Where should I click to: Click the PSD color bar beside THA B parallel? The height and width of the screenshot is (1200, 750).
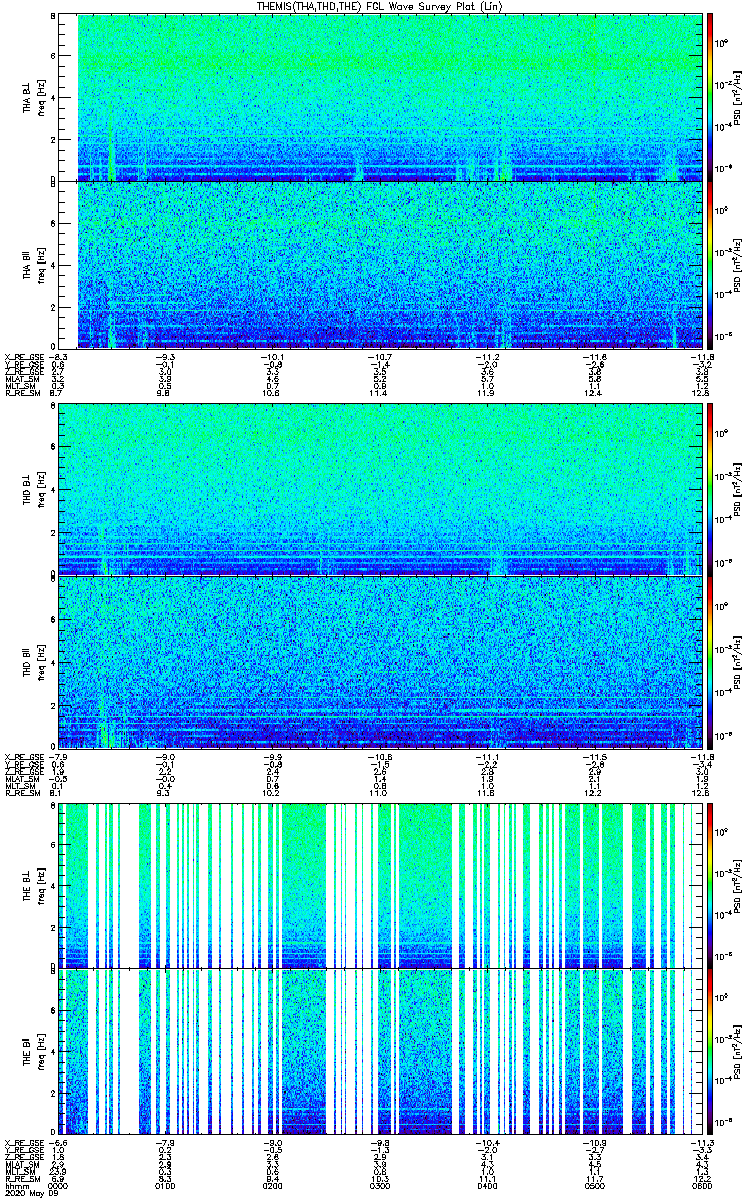[x=710, y=265]
